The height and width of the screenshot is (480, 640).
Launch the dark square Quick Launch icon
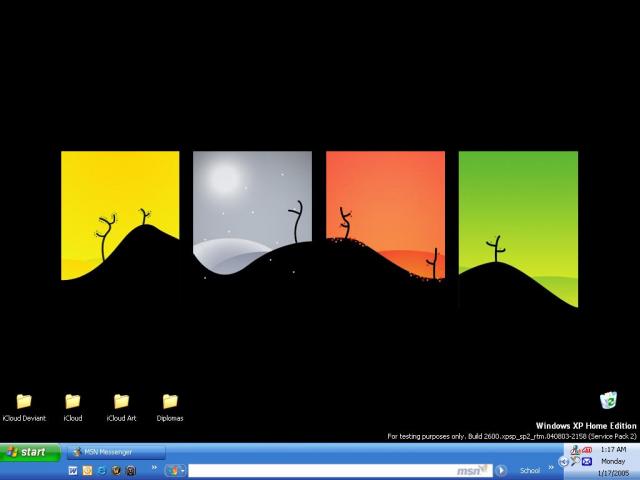[x=131, y=471]
